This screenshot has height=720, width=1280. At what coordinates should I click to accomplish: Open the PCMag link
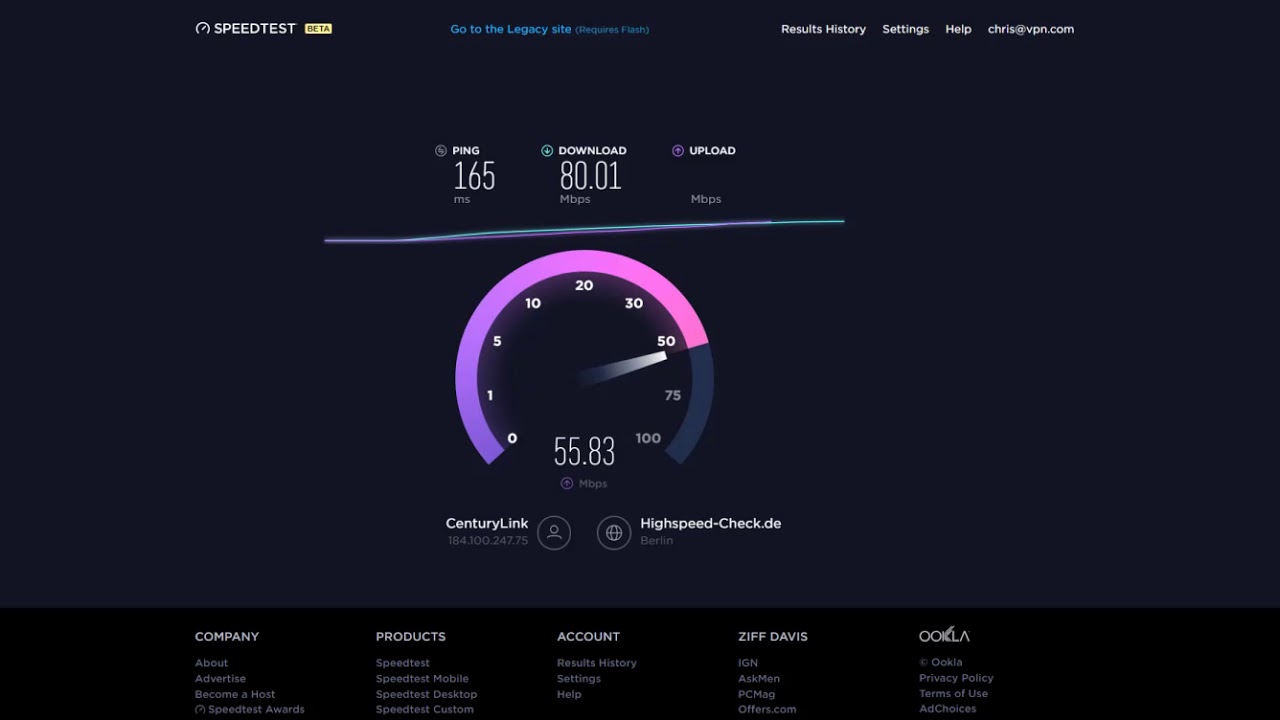pyautogui.click(x=756, y=694)
